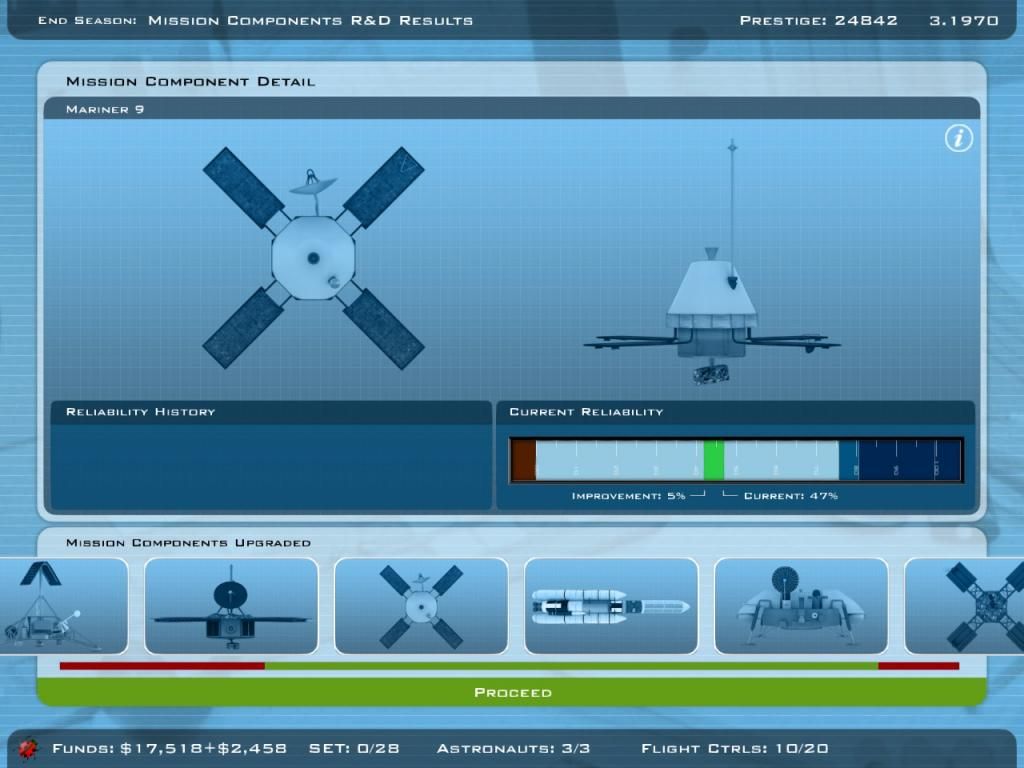Open the info icon in component detail
The height and width of the screenshot is (768, 1024).
pos(959,138)
